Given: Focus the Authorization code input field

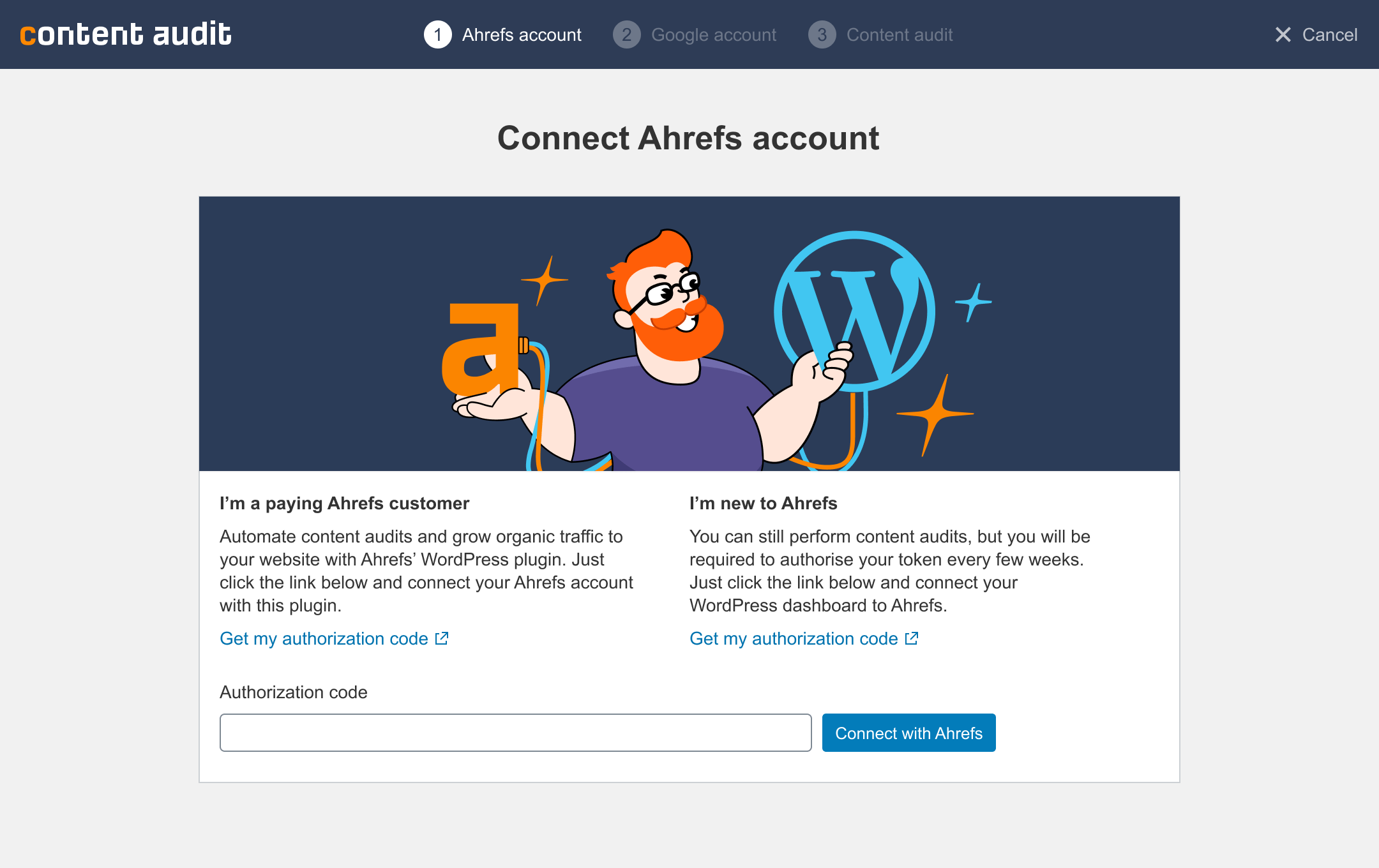Looking at the screenshot, I should [515, 733].
